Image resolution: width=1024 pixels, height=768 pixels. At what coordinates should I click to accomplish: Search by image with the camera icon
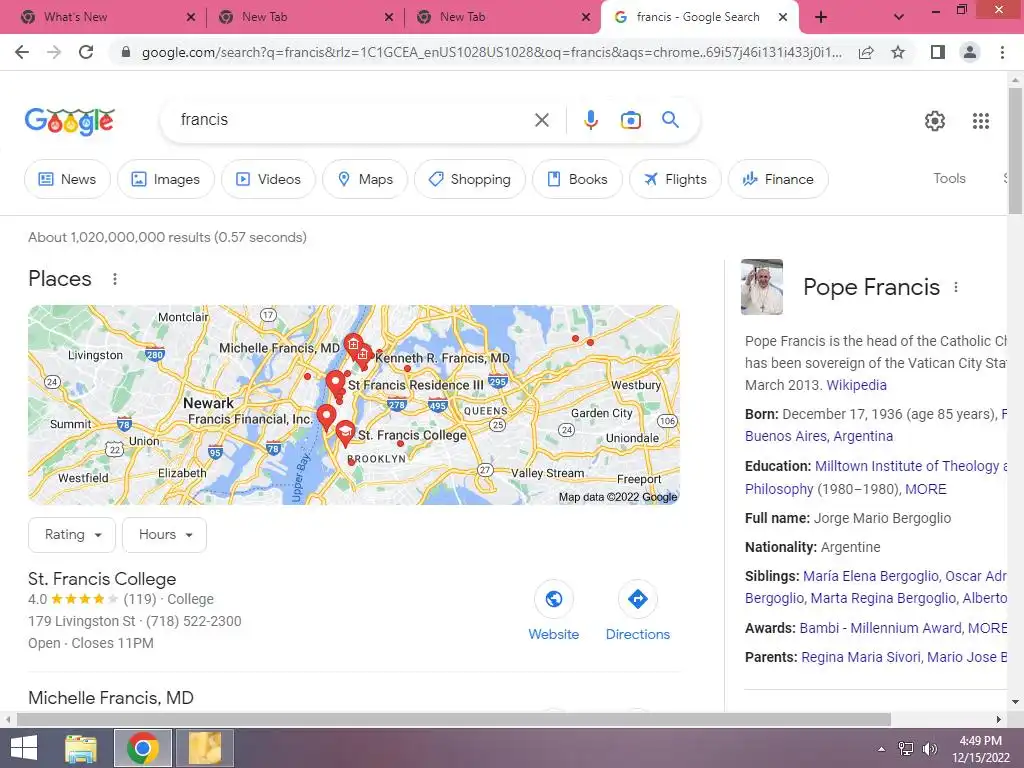(x=630, y=120)
